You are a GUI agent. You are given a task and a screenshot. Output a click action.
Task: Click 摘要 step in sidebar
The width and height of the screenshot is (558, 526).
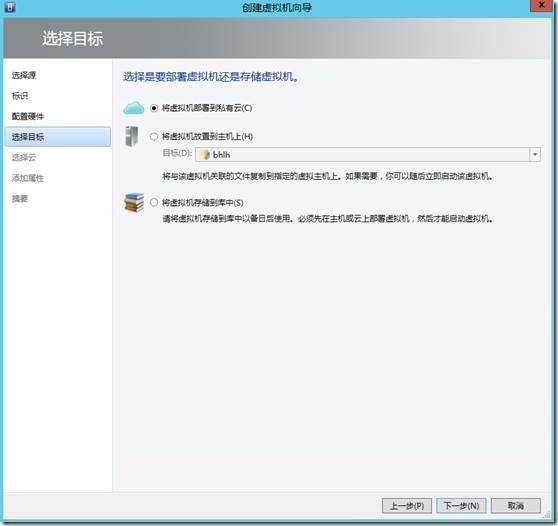pos(20,199)
